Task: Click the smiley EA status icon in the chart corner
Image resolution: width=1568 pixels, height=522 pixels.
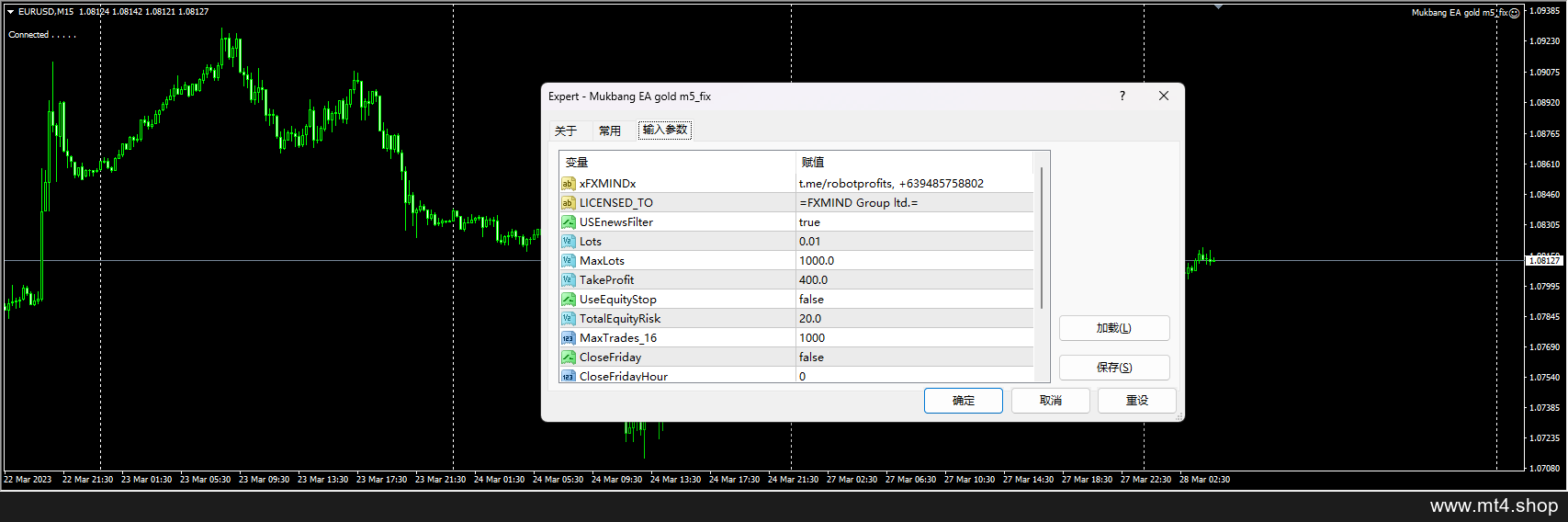Action: pyautogui.click(x=1514, y=13)
